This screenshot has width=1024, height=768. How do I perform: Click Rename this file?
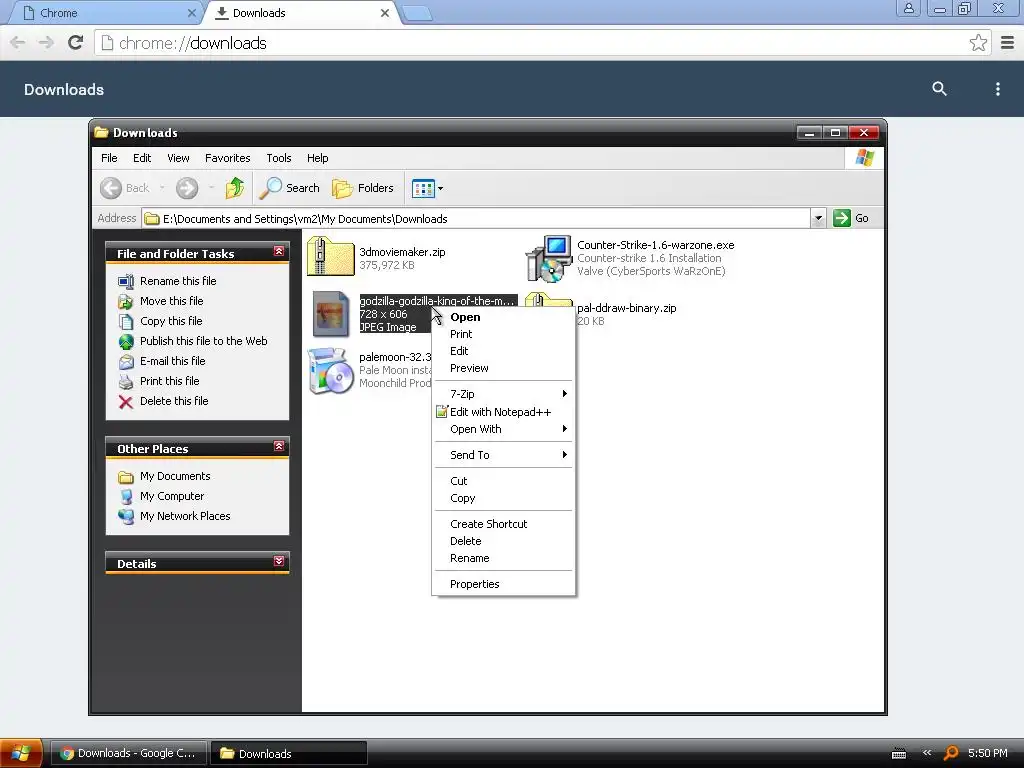(x=178, y=281)
